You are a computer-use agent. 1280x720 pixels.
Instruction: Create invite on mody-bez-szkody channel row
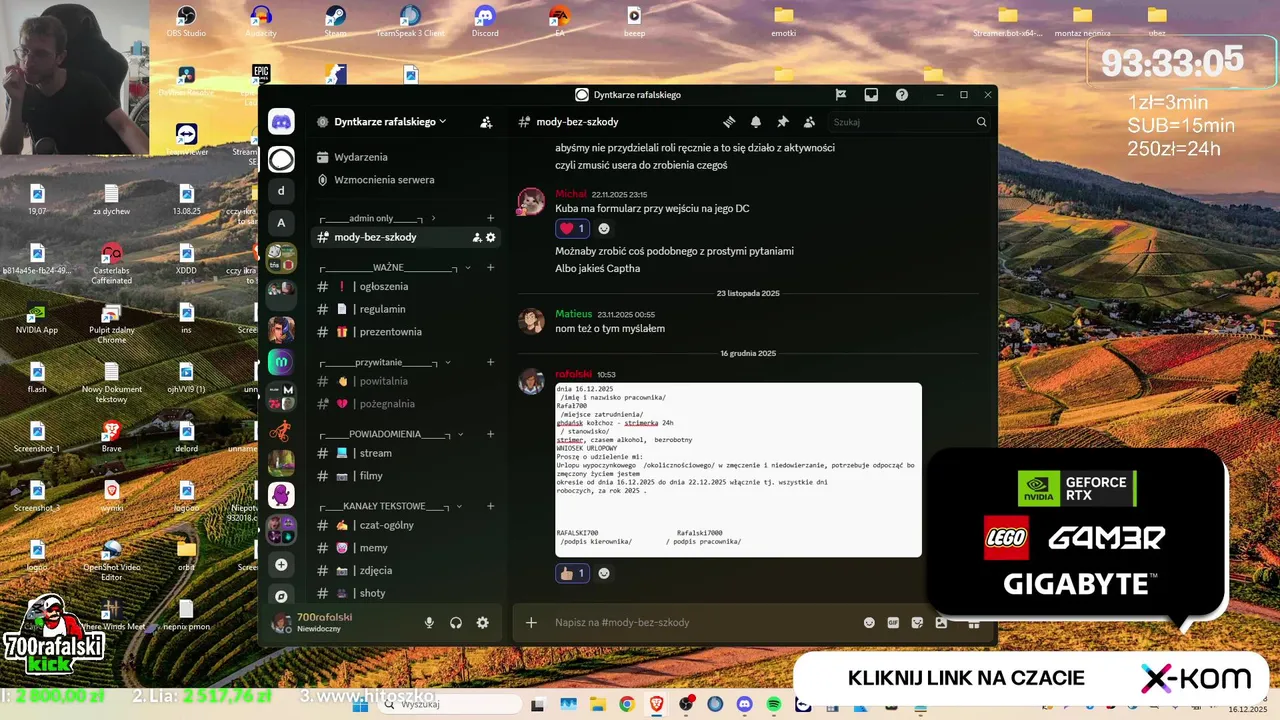(477, 237)
